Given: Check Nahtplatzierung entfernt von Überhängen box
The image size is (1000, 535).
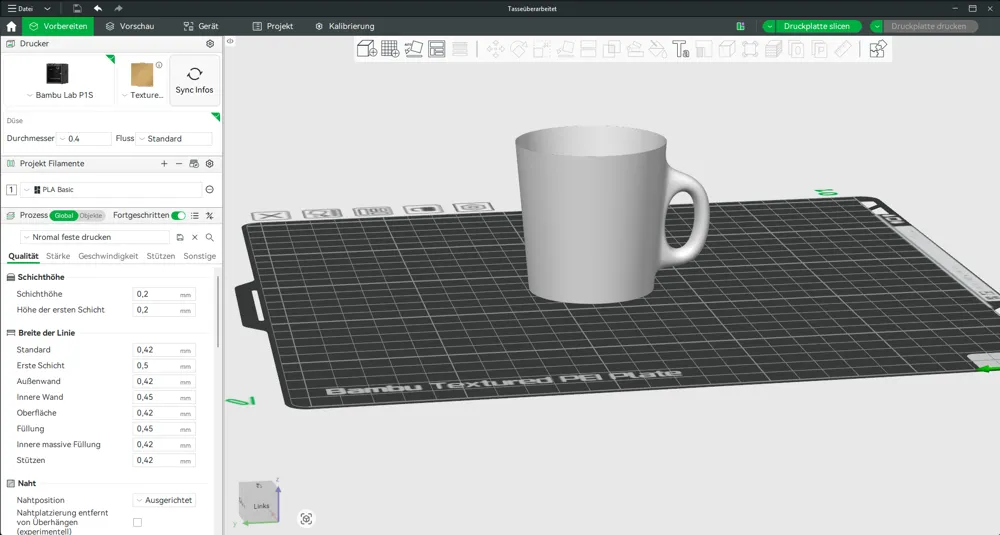Looking at the screenshot, I should click(137, 522).
